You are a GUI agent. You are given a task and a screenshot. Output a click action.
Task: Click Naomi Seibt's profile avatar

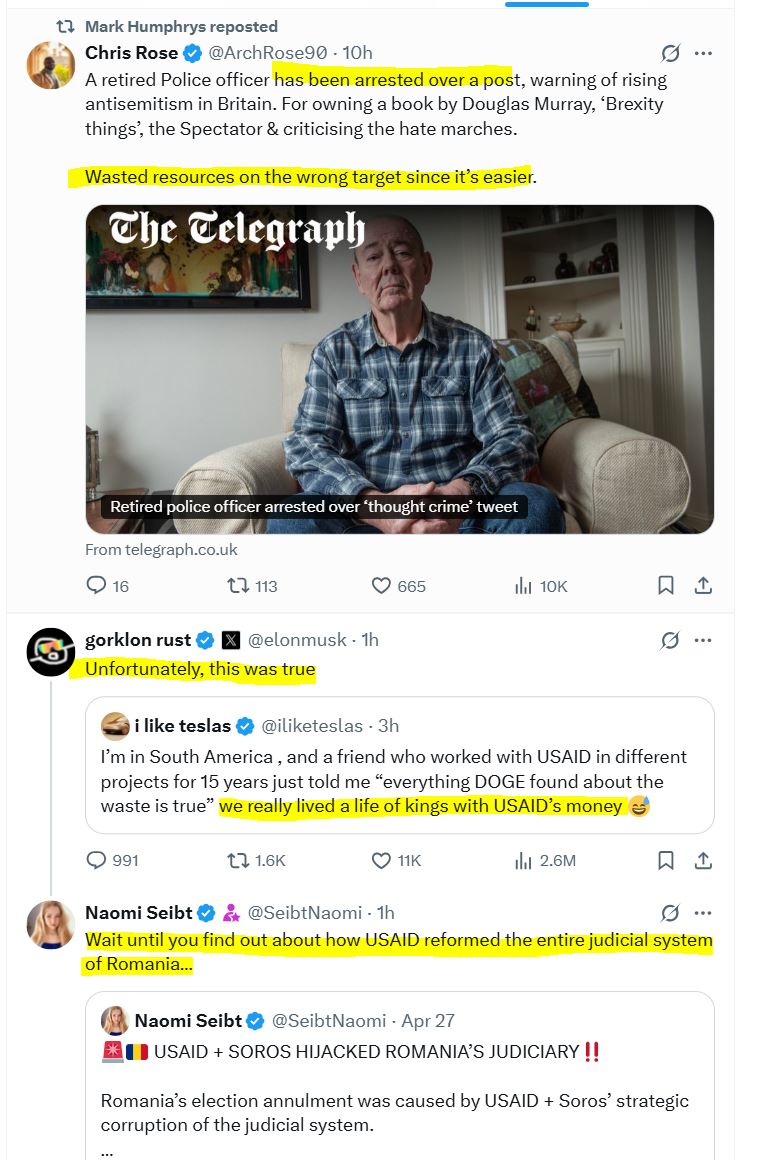pyautogui.click(x=51, y=925)
